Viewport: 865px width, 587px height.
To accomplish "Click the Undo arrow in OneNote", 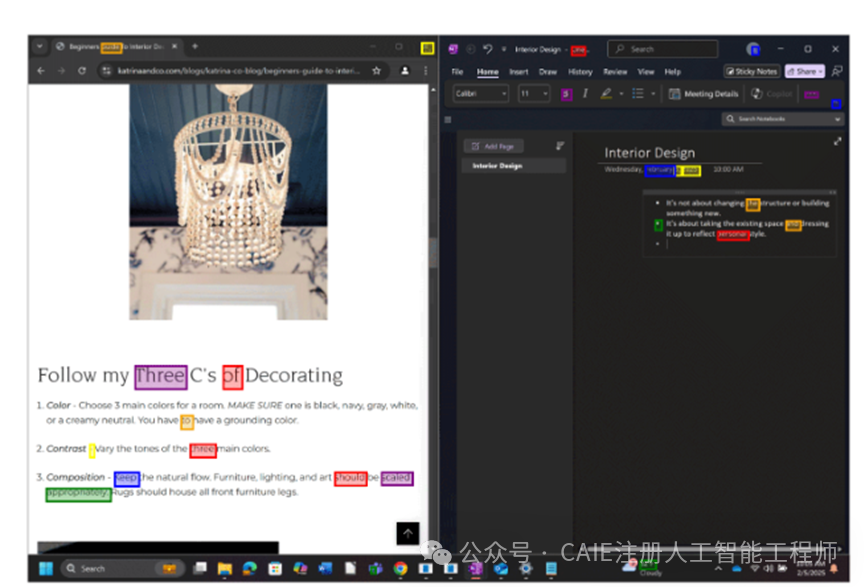I will pos(487,49).
